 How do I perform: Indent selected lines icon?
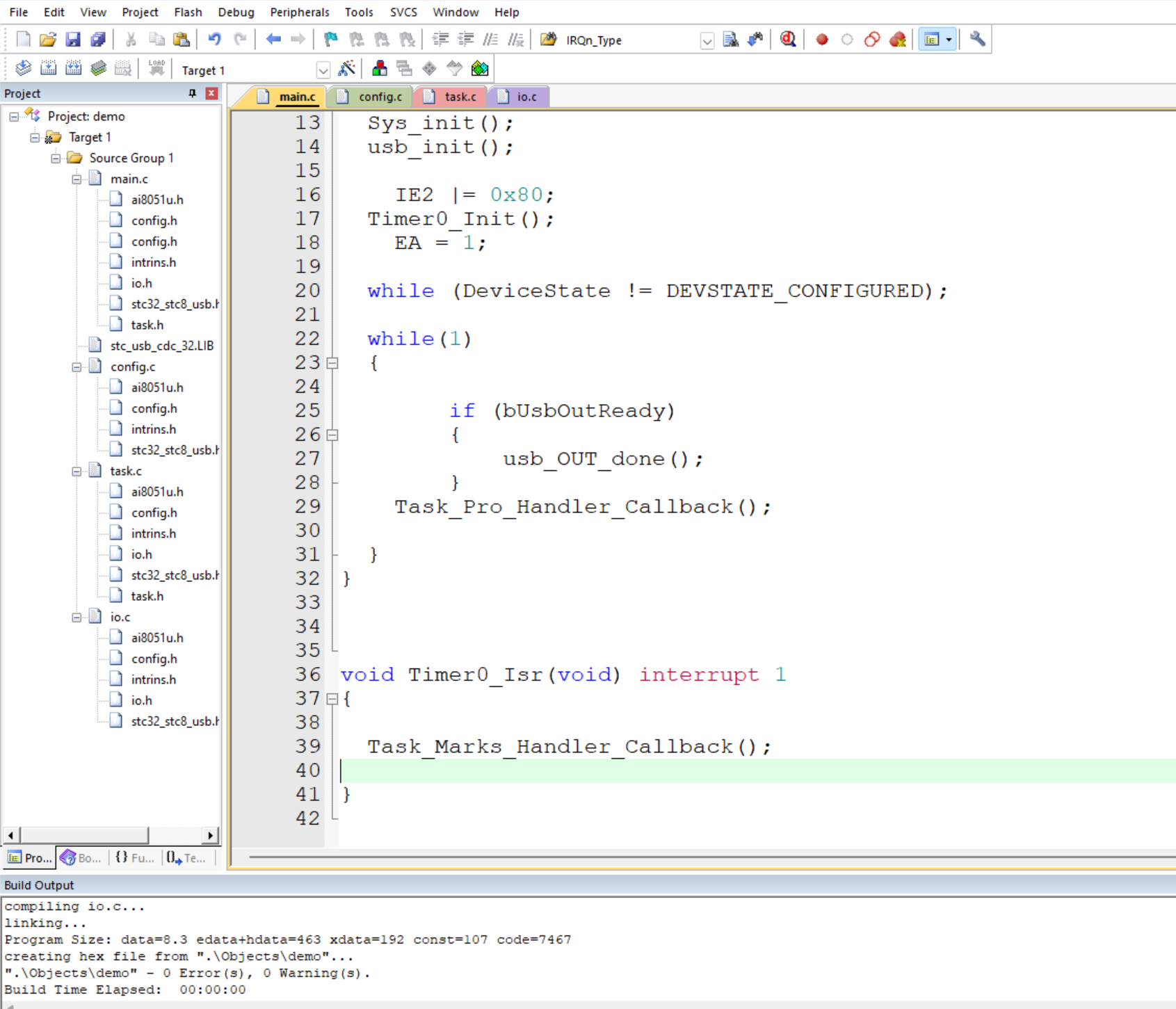[440, 40]
